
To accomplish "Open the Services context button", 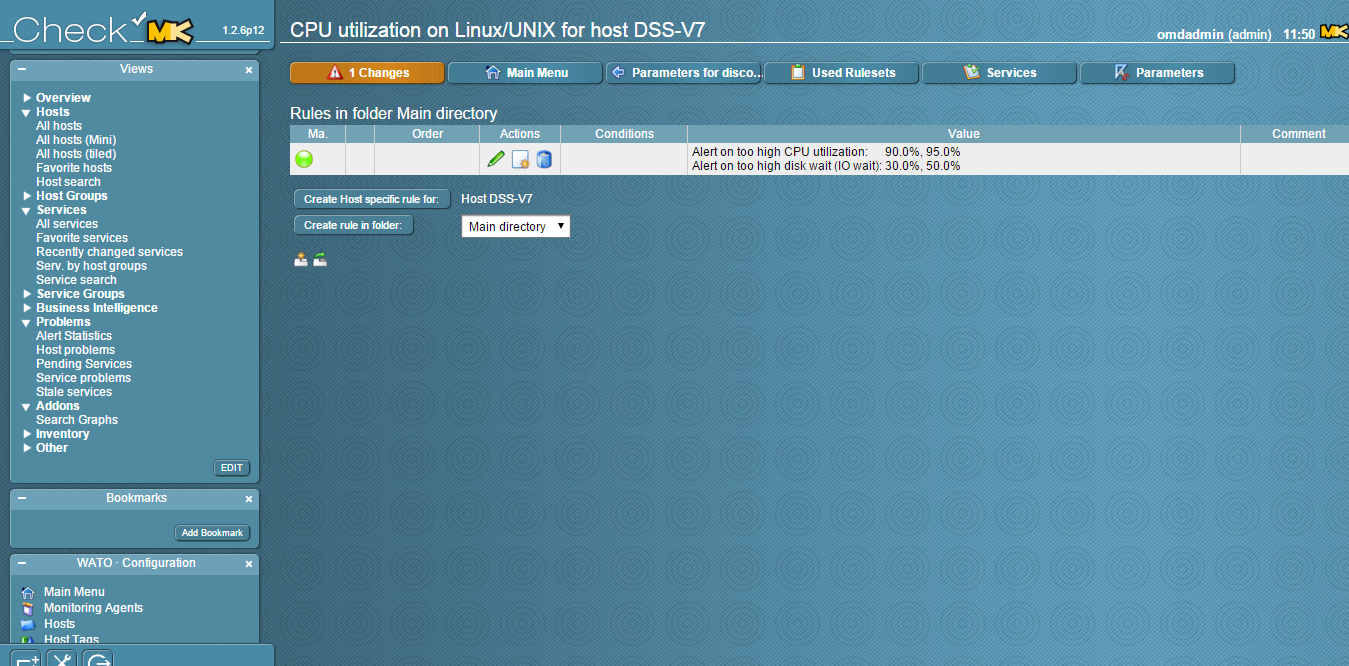I will point(999,73).
